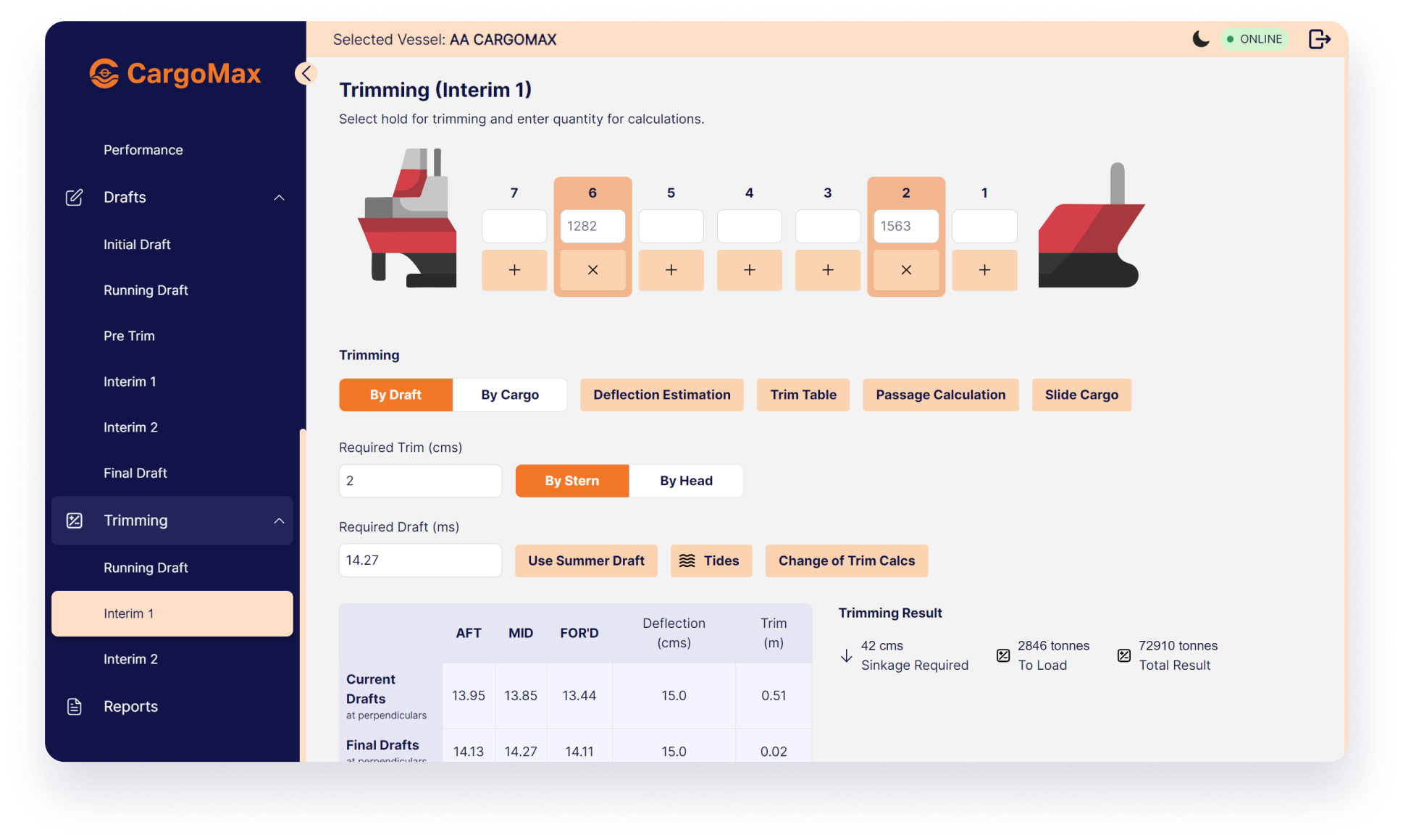The width and height of the screenshot is (1403, 840).
Task: Open Running Draft under Drafts
Action: click(x=146, y=290)
